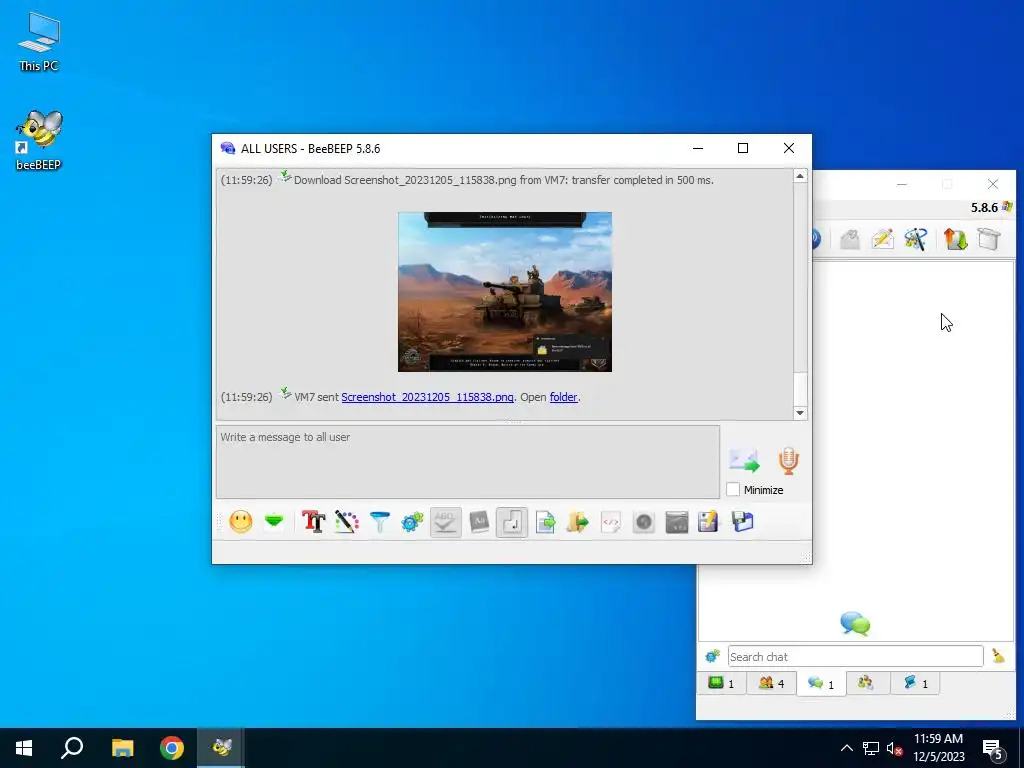Switch to the groups tab with no count

[868, 683]
